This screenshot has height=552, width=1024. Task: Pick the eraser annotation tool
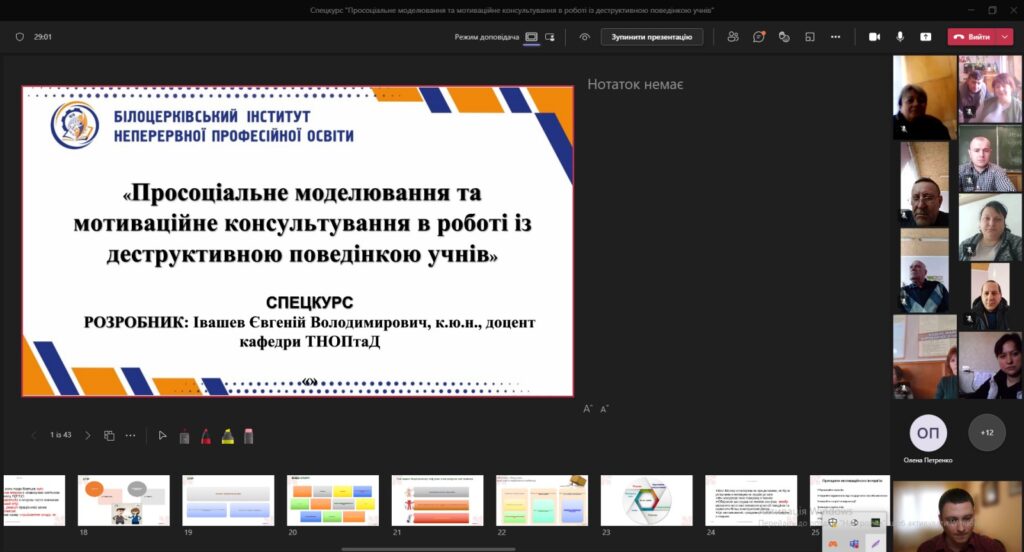click(248, 436)
